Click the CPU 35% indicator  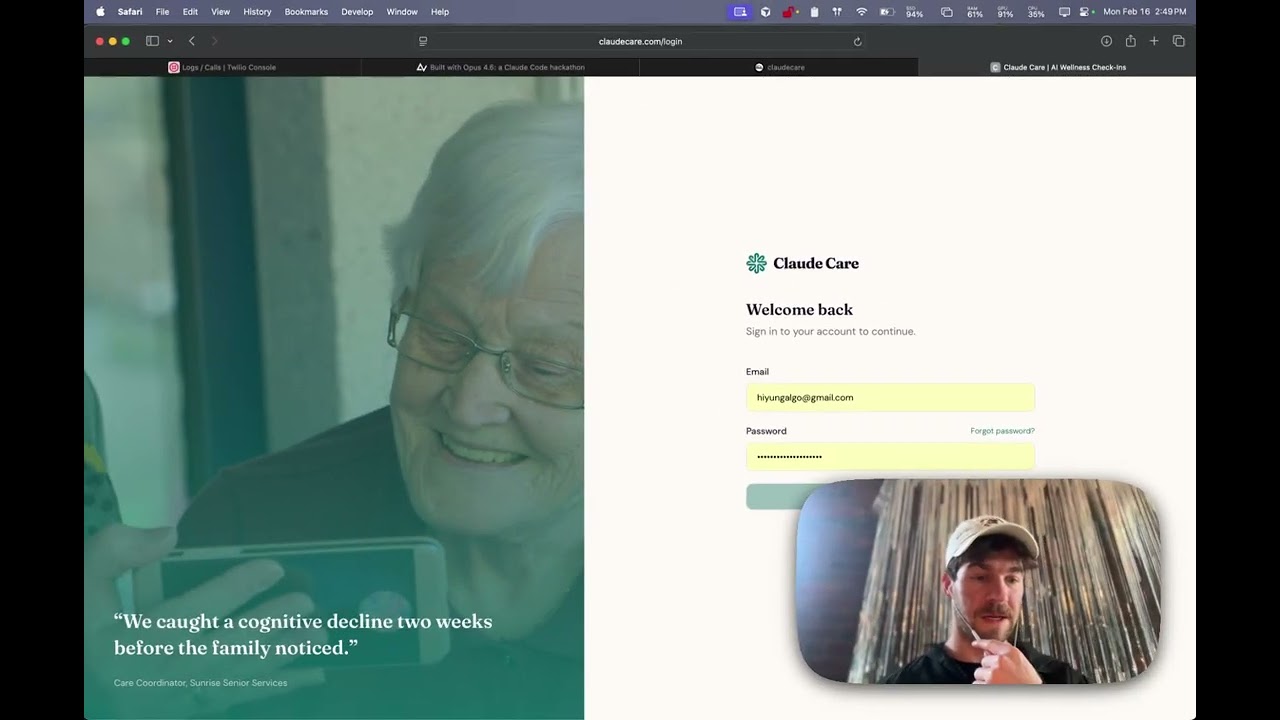coord(1036,12)
